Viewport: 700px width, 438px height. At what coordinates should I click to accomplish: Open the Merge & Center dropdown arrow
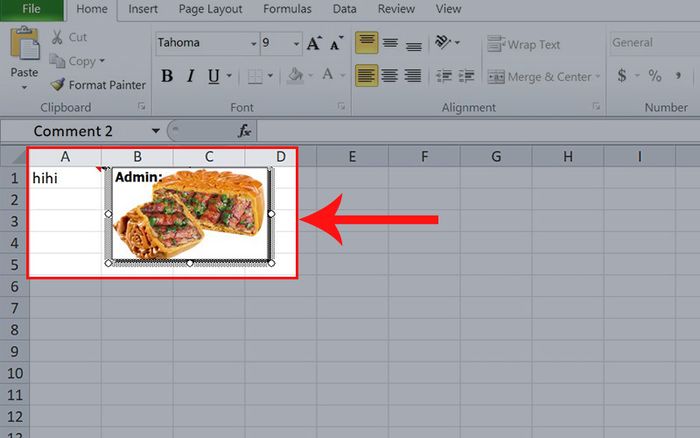pos(597,76)
